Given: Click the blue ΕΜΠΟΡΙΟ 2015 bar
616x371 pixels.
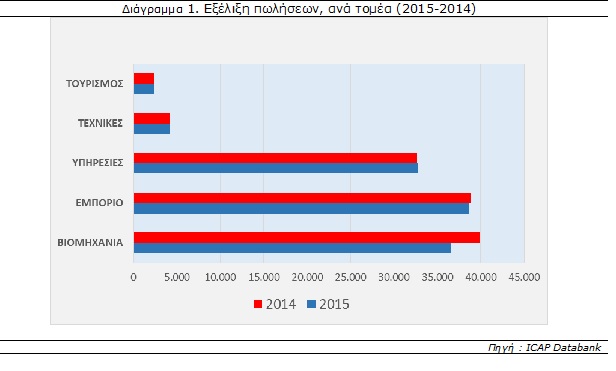Looking at the screenshot, I should (301, 208).
